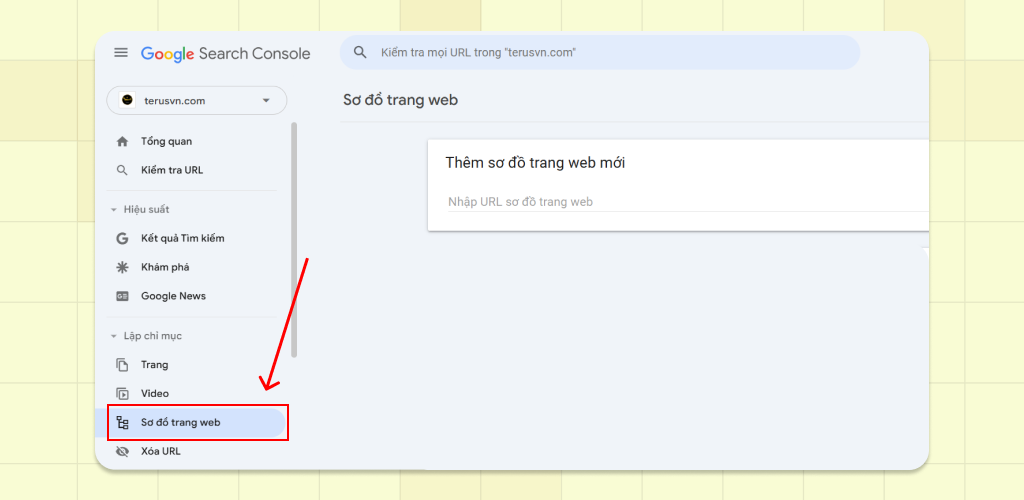Click the Google G icon for Kết quả Tìm kiếm
Viewport: 1024px width, 500px height.
point(122,238)
